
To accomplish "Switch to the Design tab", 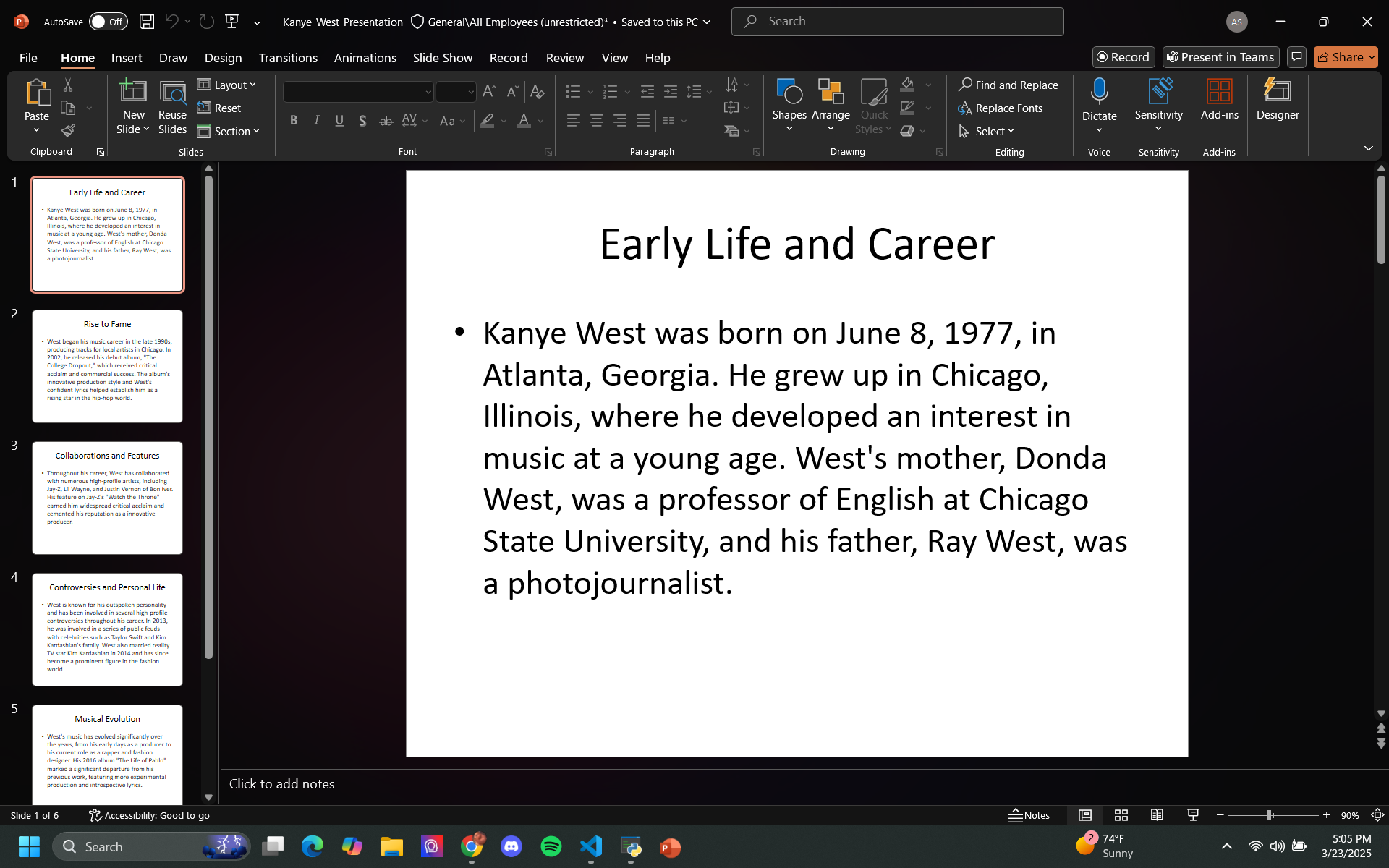I will click(223, 58).
